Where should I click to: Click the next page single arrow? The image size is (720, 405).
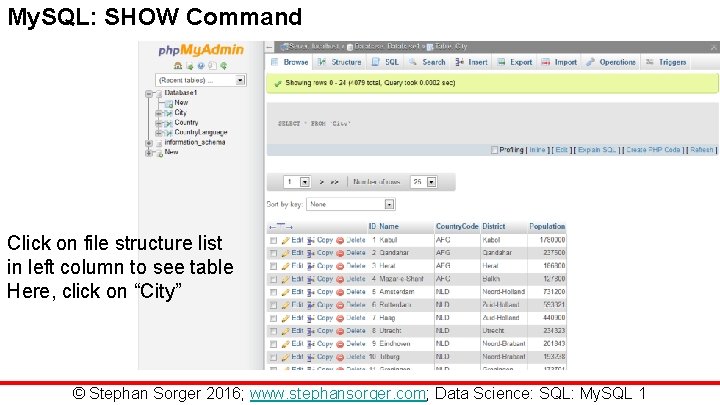[321, 182]
